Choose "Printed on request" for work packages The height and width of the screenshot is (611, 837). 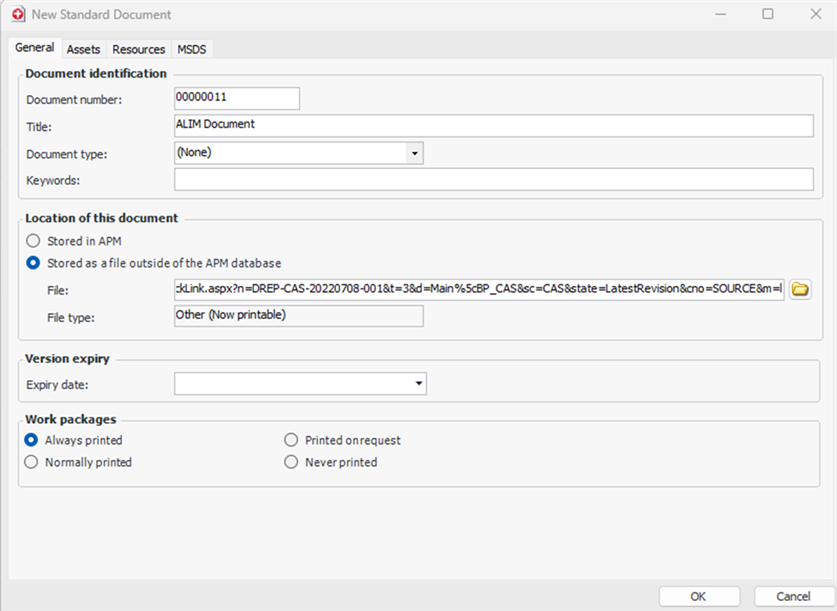291,439
